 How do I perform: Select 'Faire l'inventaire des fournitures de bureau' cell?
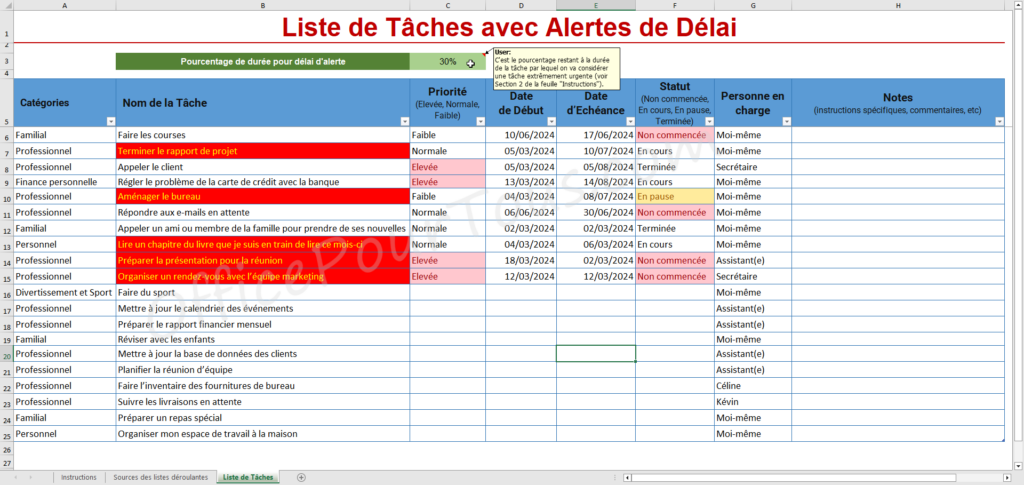[x=263, y=386]
